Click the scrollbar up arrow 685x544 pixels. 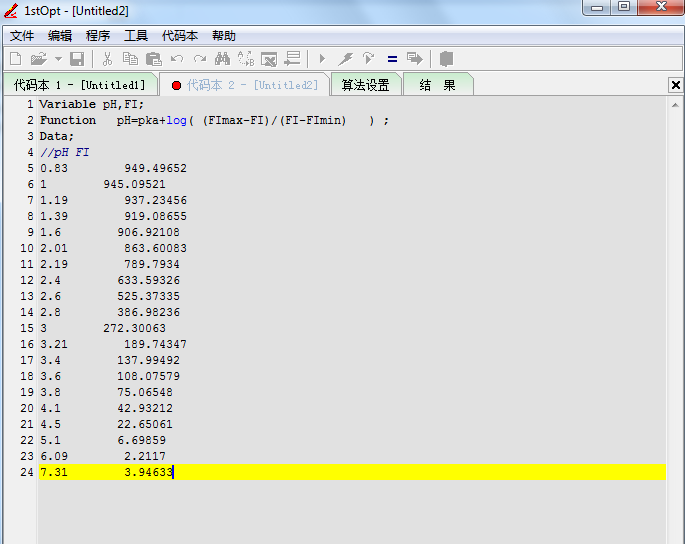(675, 105)
